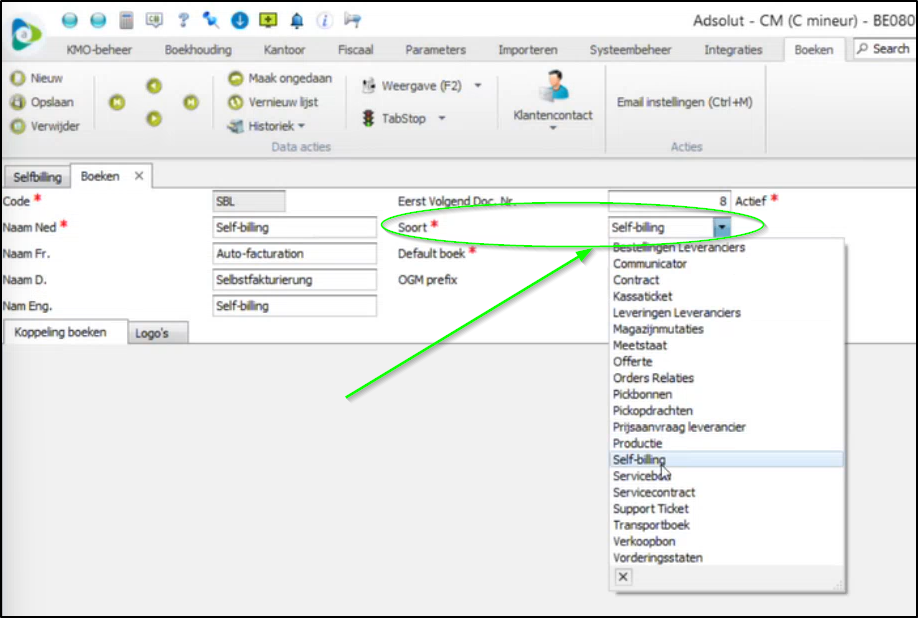Click Email instellingen (Ctrl+M)
This screenshot has height=618, width=918.
click(x=684, y=102)
